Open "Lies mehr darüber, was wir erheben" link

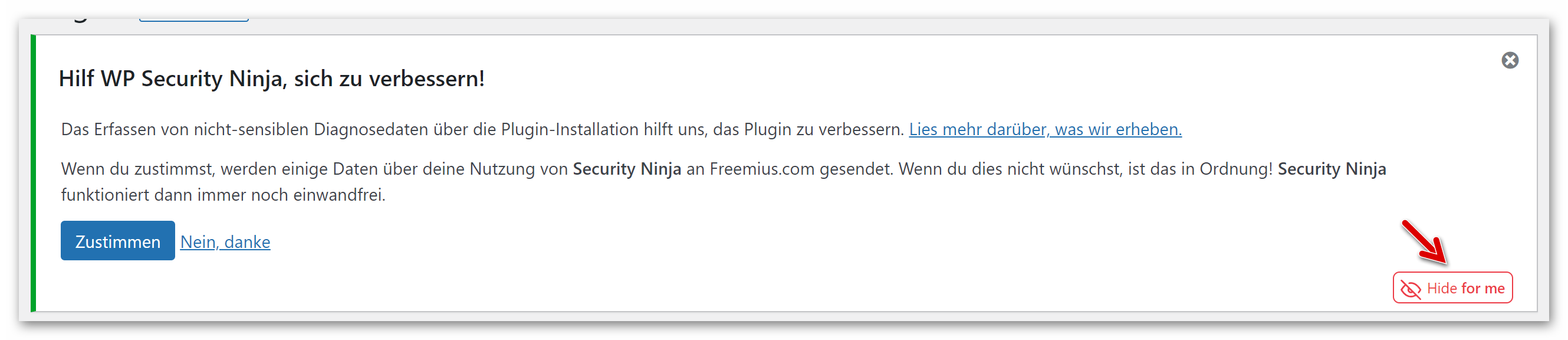tap(1045, 129)
